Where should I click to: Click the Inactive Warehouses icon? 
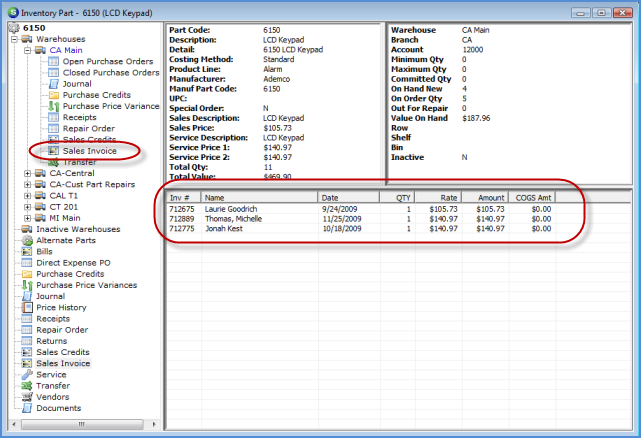[27, 229]
